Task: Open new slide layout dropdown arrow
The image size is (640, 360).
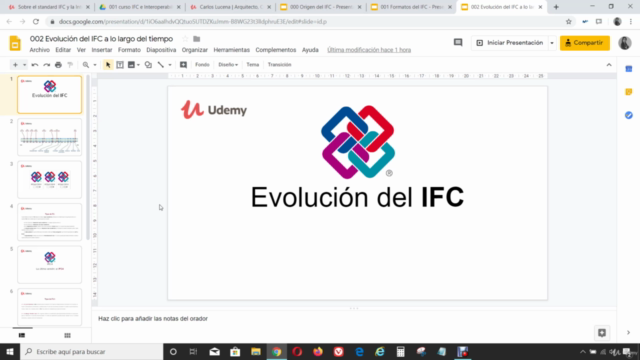Action: (x=24, y=64)
